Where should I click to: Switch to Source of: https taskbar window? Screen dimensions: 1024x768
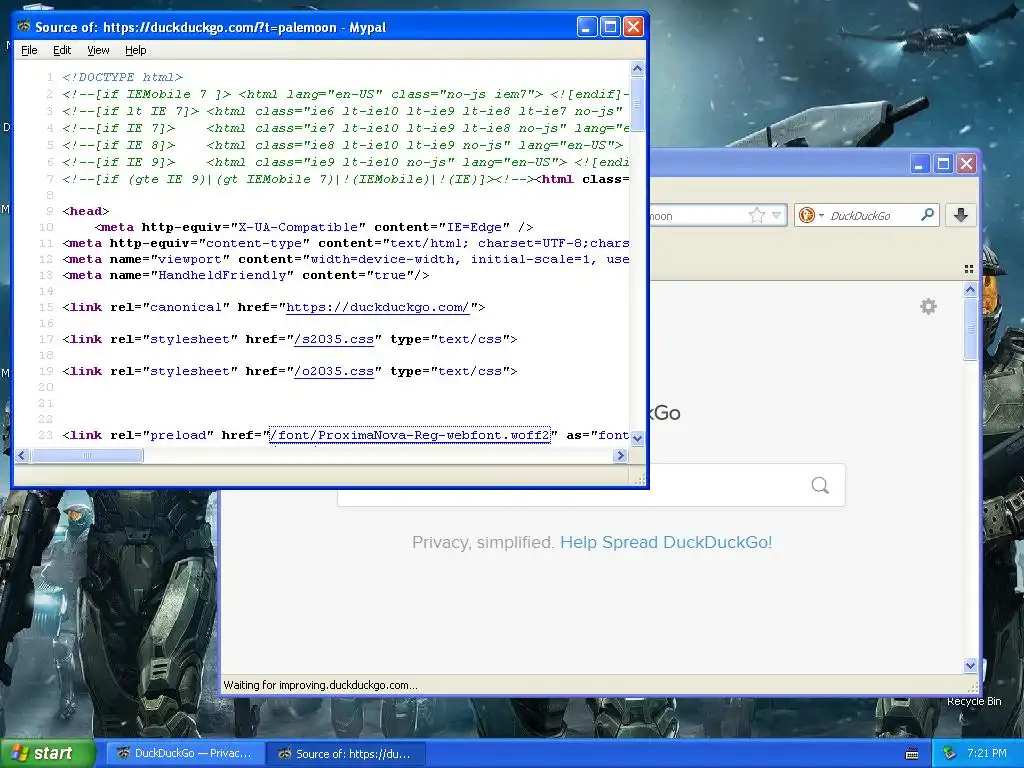point(347,754)
